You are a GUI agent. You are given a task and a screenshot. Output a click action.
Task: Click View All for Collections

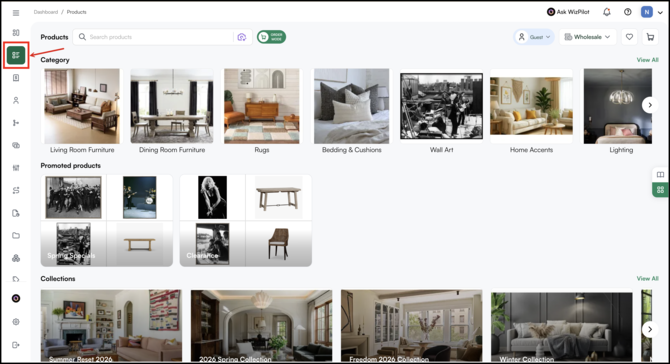[x=647, y=279]
